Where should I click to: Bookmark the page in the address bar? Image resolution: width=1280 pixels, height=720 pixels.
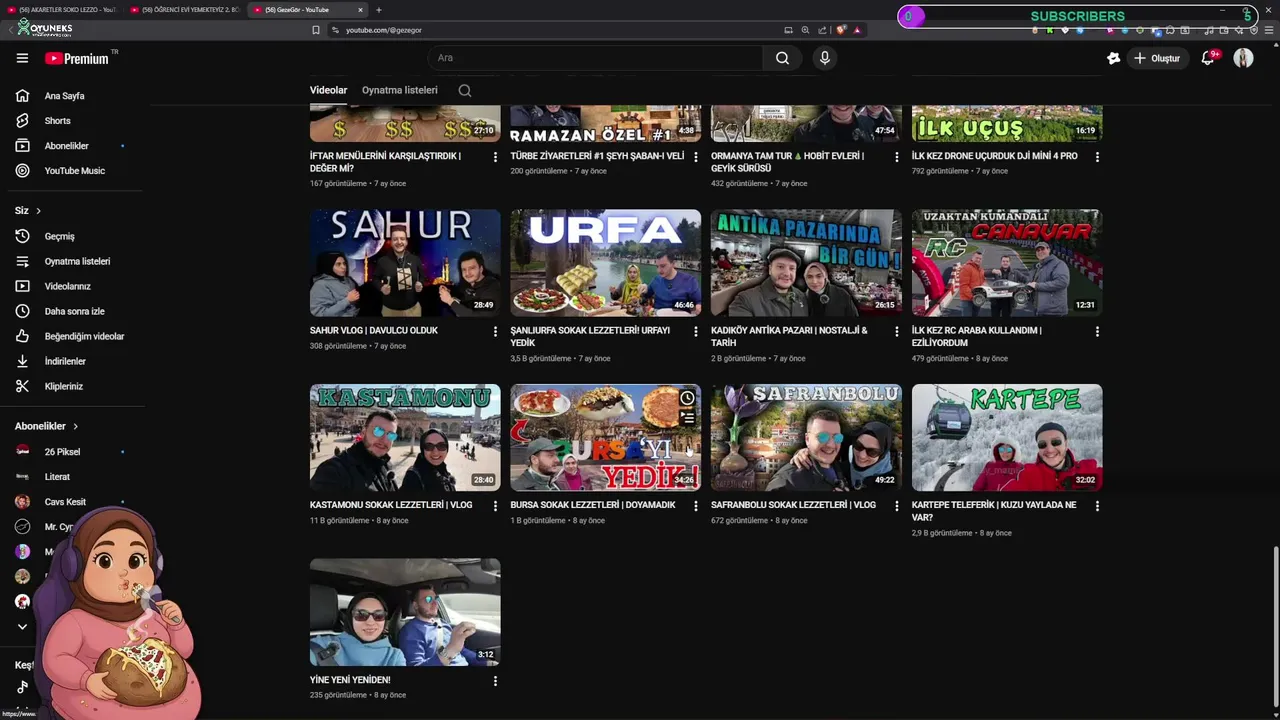click(x=316, y=30)
